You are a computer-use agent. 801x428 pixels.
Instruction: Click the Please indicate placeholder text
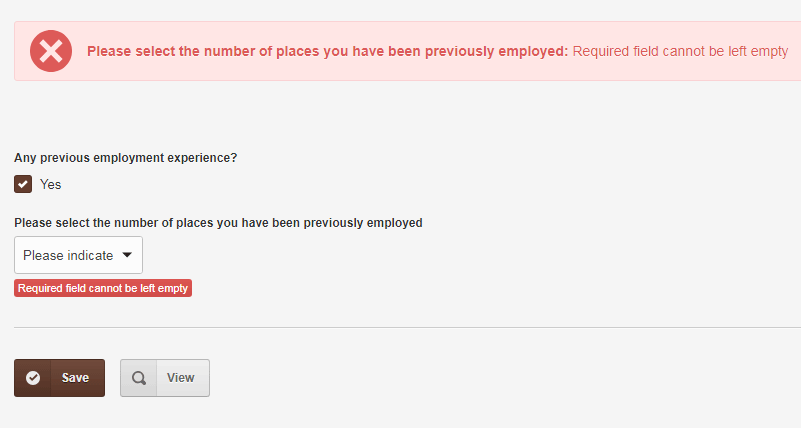click(x=68, y=255)
